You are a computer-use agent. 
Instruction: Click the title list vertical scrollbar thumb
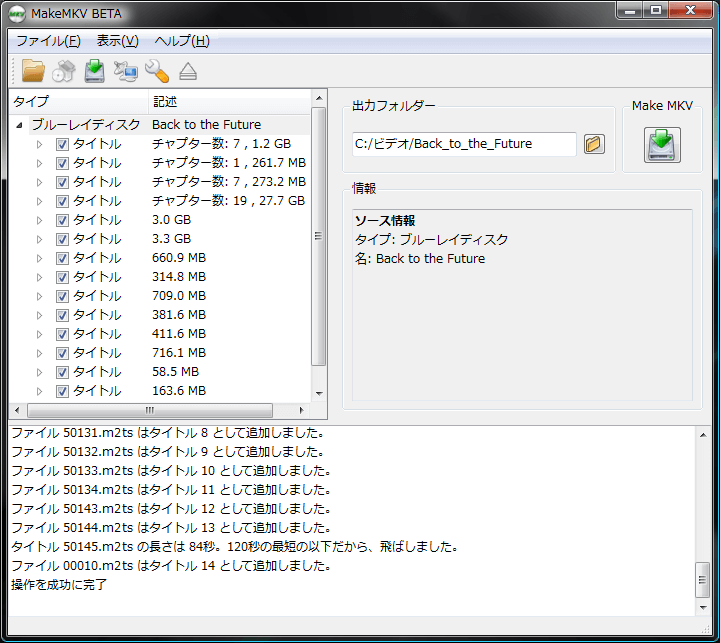click(318, 237)
